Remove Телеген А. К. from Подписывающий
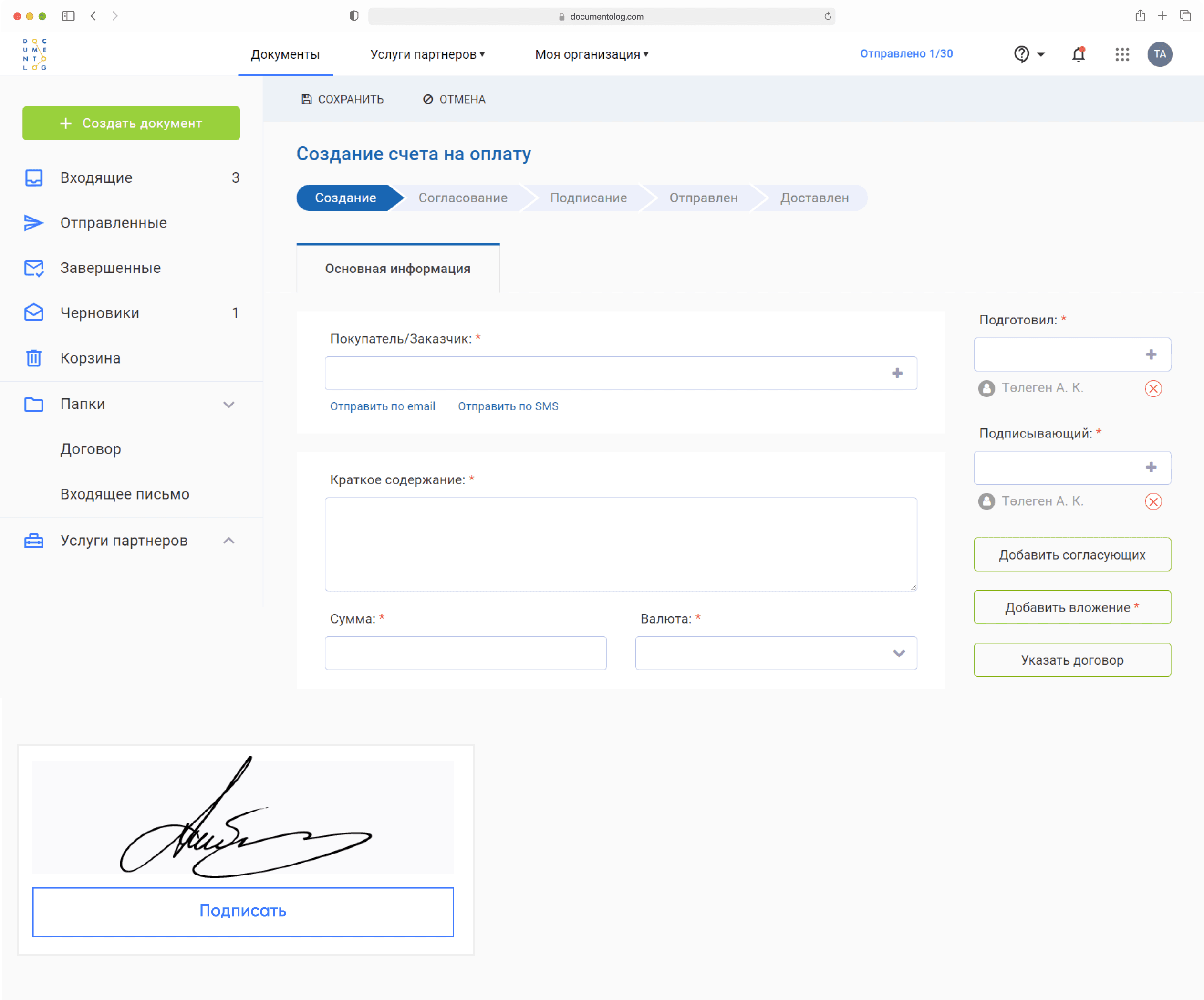 pyautogui.click(x=1153, y=502)
